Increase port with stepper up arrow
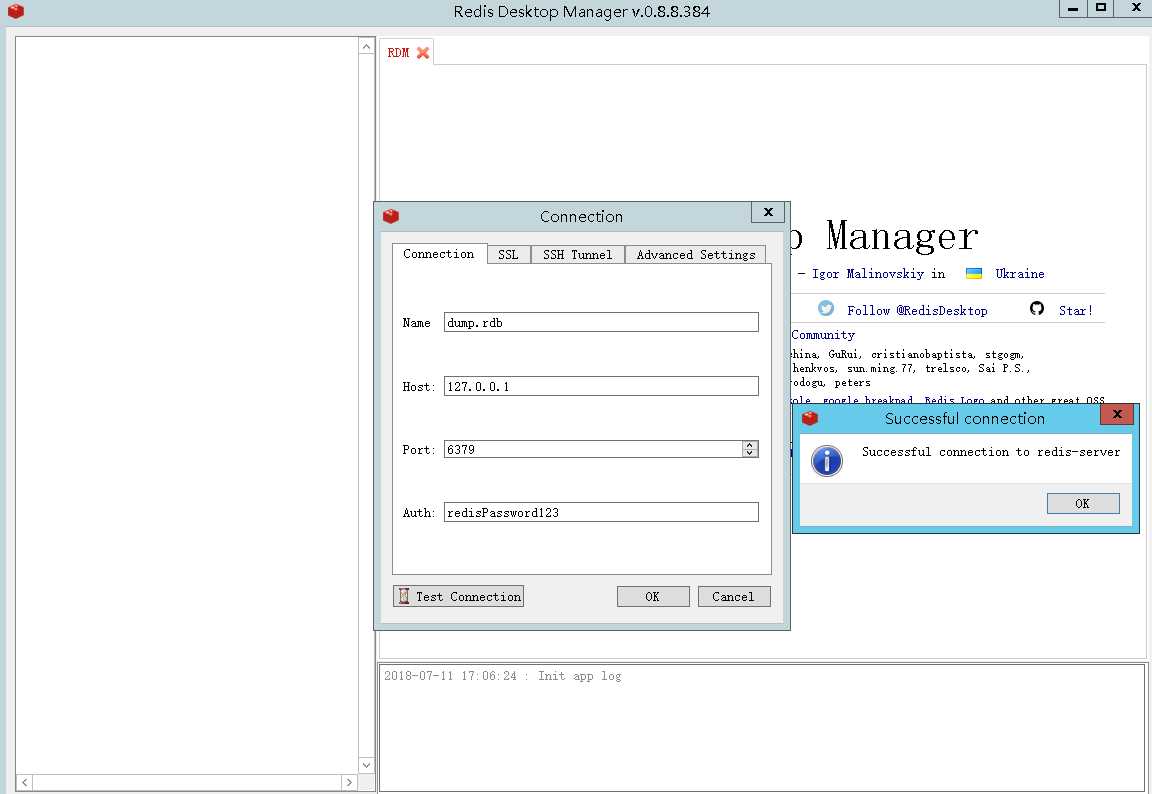The height and width of the screenshot is (794, 1152). click(x=750, y=445)
